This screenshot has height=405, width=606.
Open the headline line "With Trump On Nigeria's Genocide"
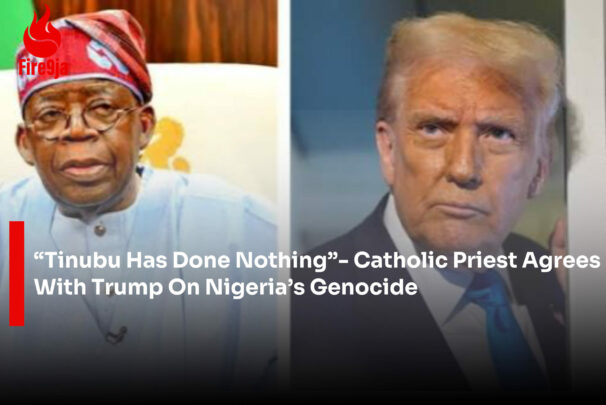point(226,287)
